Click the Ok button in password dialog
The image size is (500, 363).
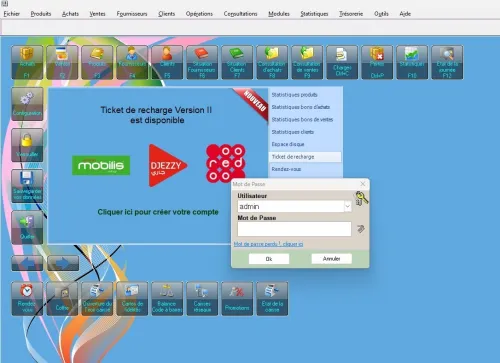[269, 259]
